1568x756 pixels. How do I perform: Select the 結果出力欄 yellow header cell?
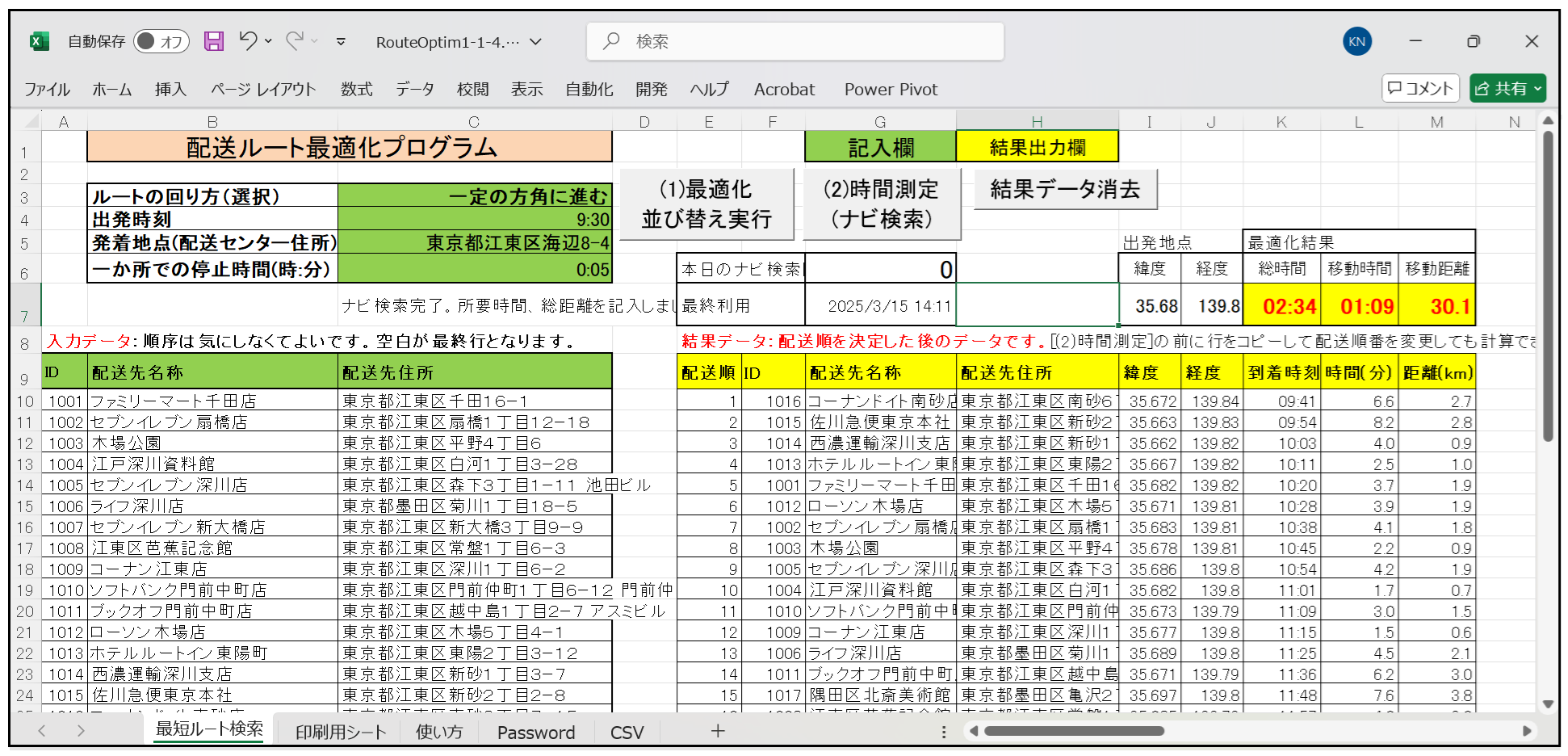1038,147
